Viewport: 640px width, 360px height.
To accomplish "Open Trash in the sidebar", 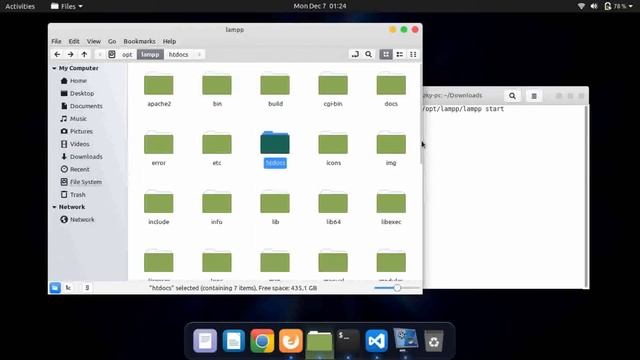I will (x=77, y=195).
